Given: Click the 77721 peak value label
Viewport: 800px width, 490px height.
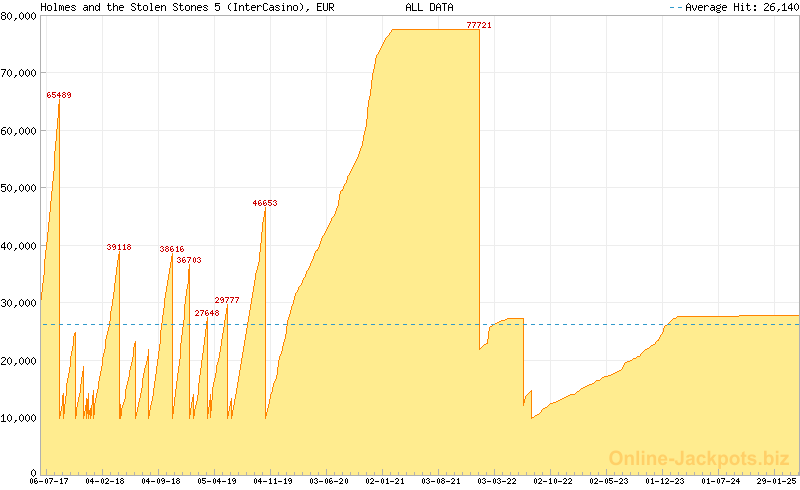Looking at the screenshot, I should coord(479,24).
